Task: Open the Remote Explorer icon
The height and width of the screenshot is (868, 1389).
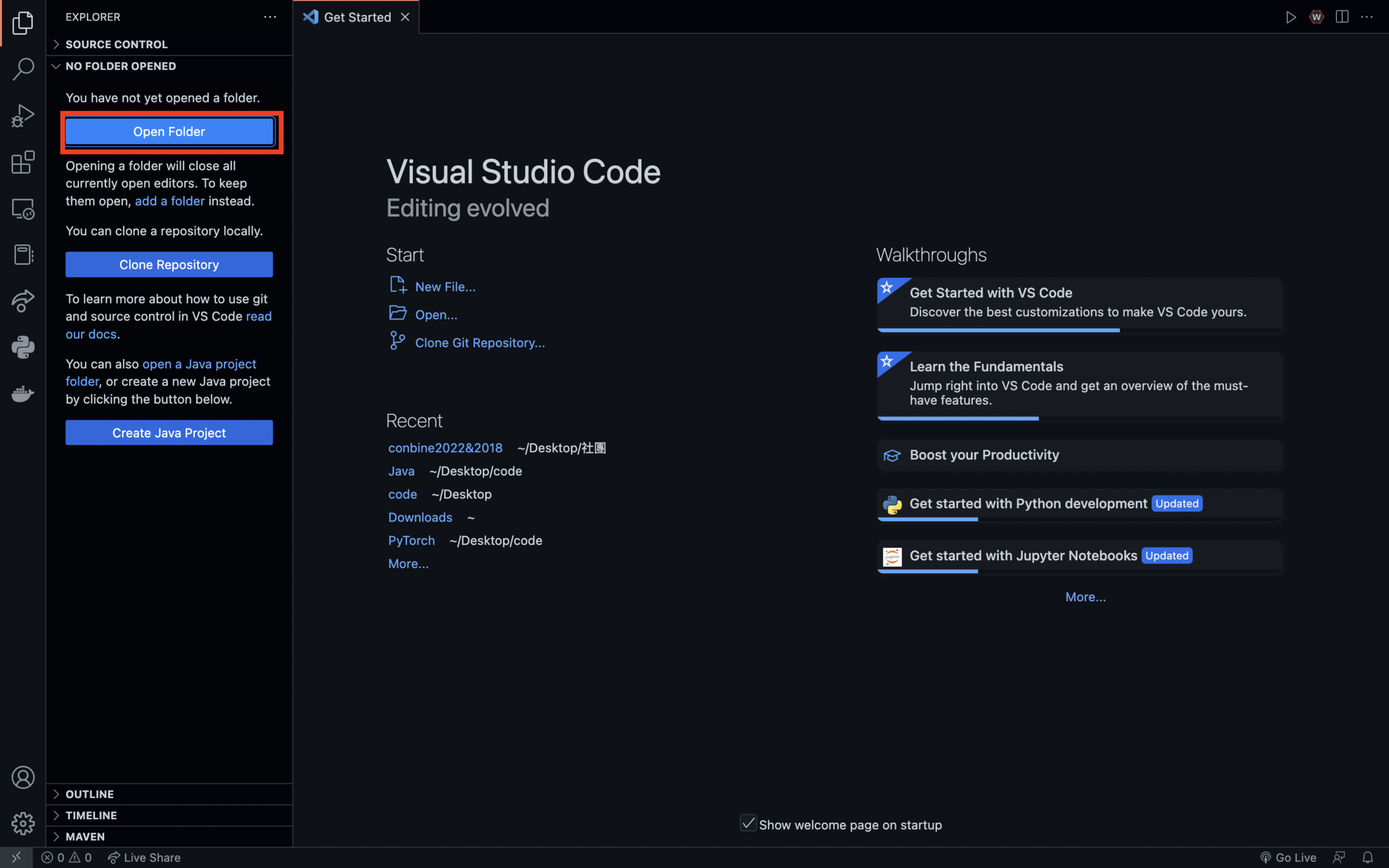Action: coord(23,209)
